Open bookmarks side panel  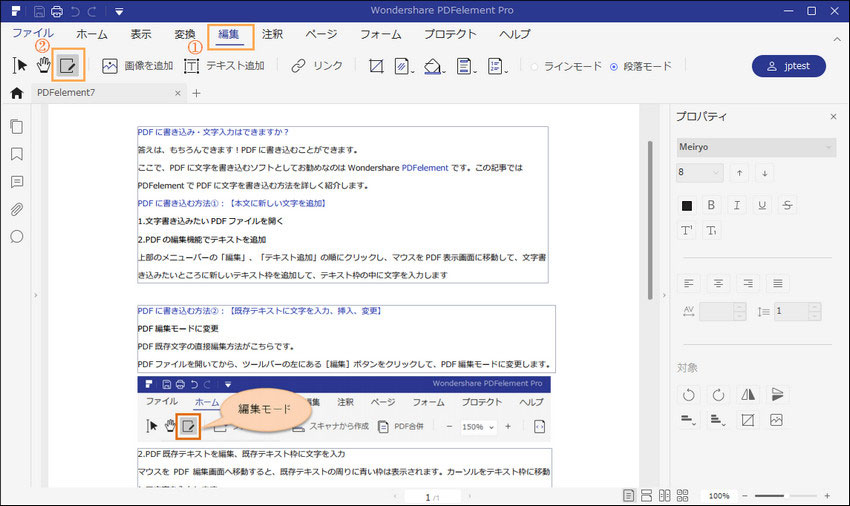click(x=17, y=154)
